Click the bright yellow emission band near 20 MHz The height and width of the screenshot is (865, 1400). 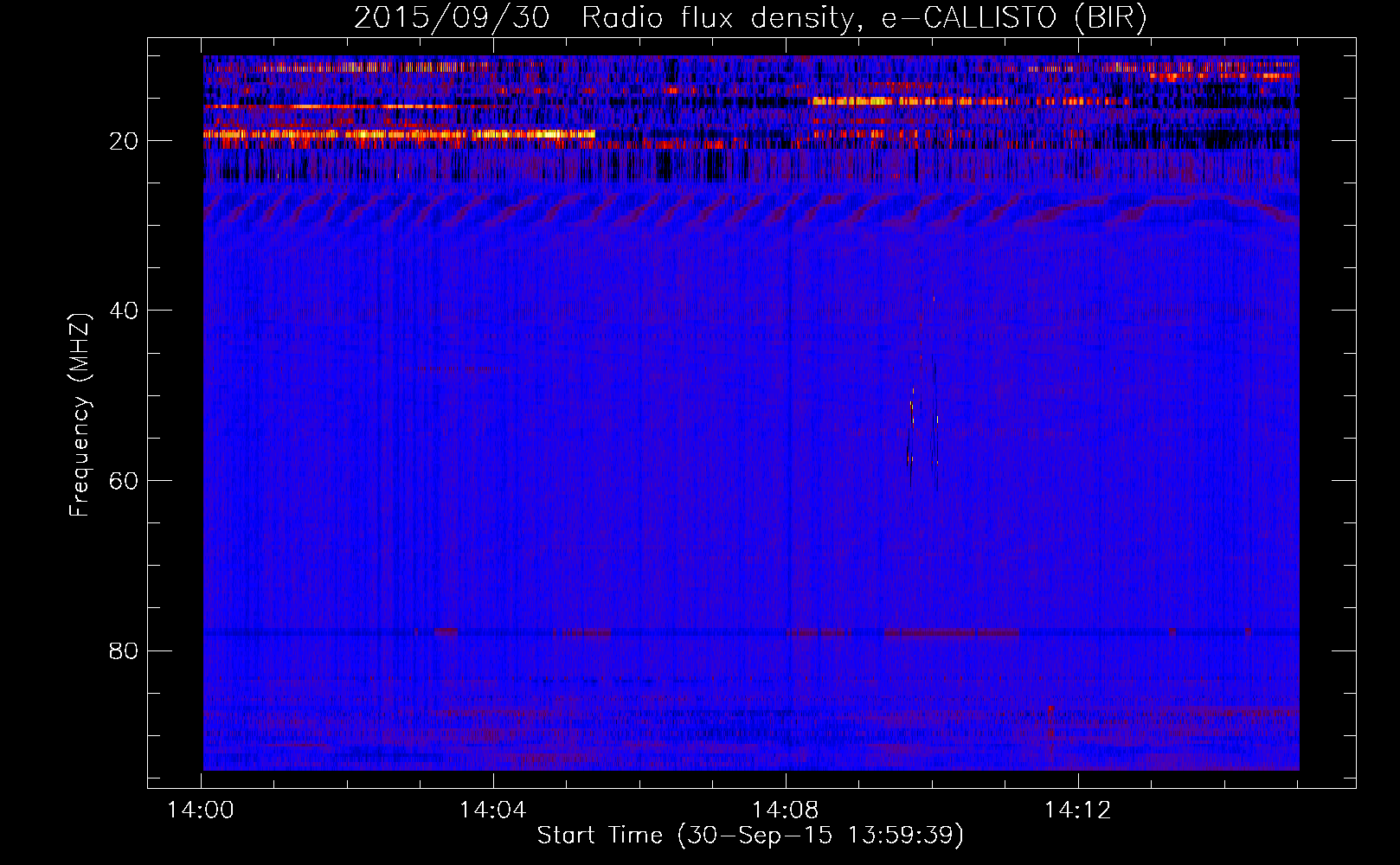click(399, 134)
